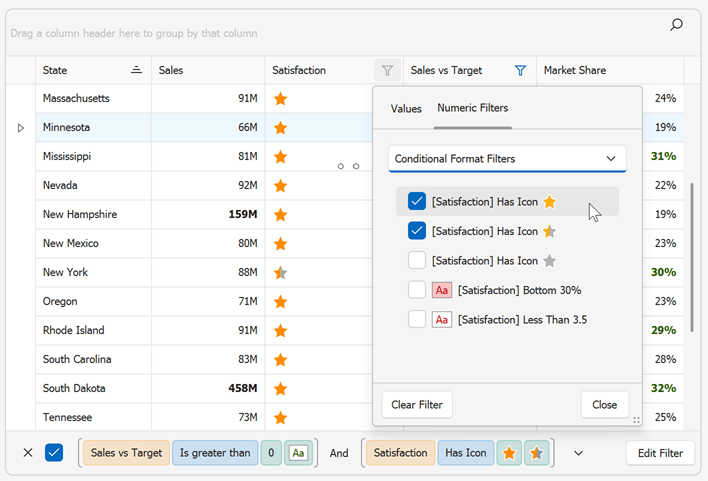Enable the Satisfaction Less Than 3.5 filter
The width and height of the screenshot is (708, 481).
[417, 319]
